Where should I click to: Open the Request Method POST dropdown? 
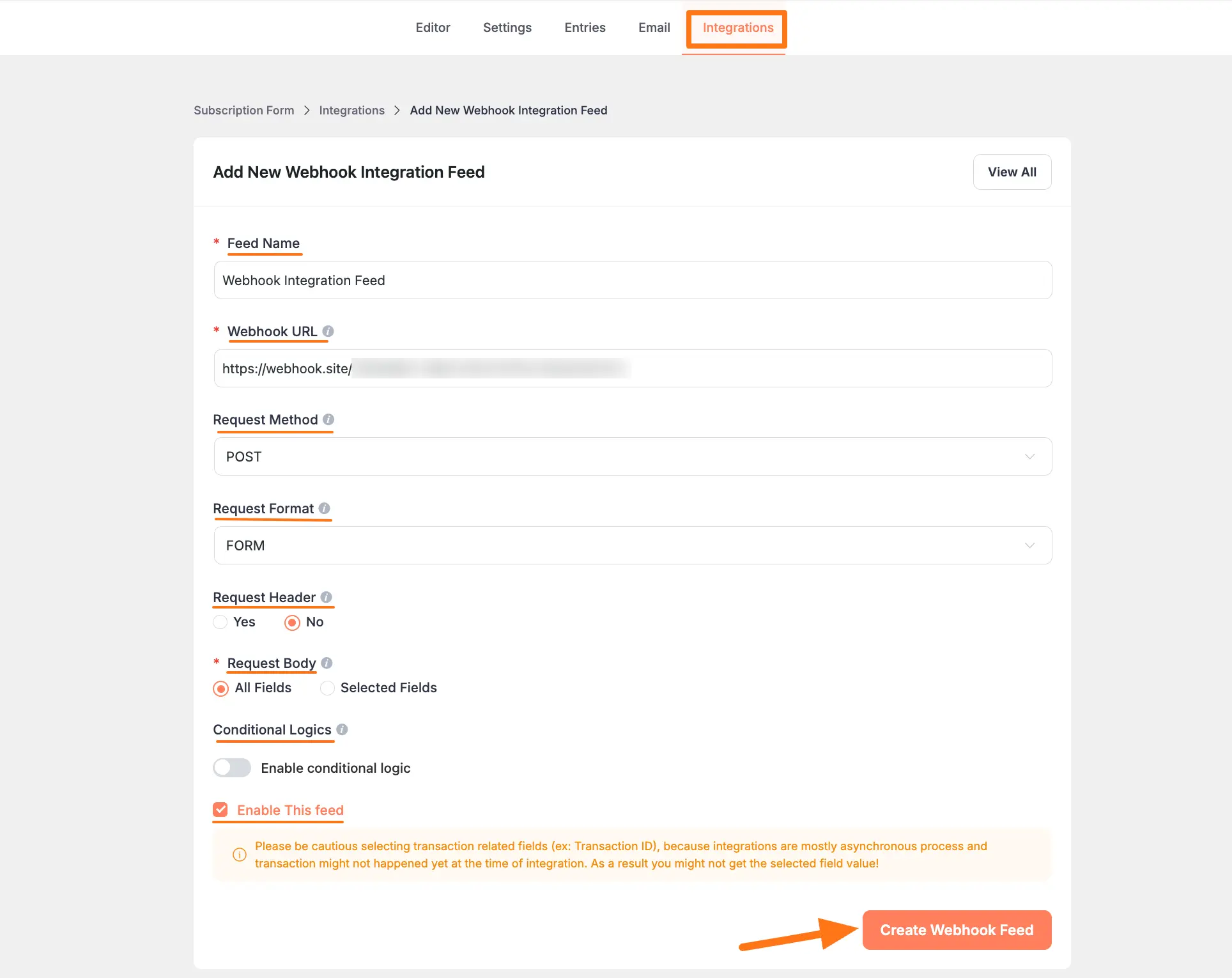coord(633,456)
